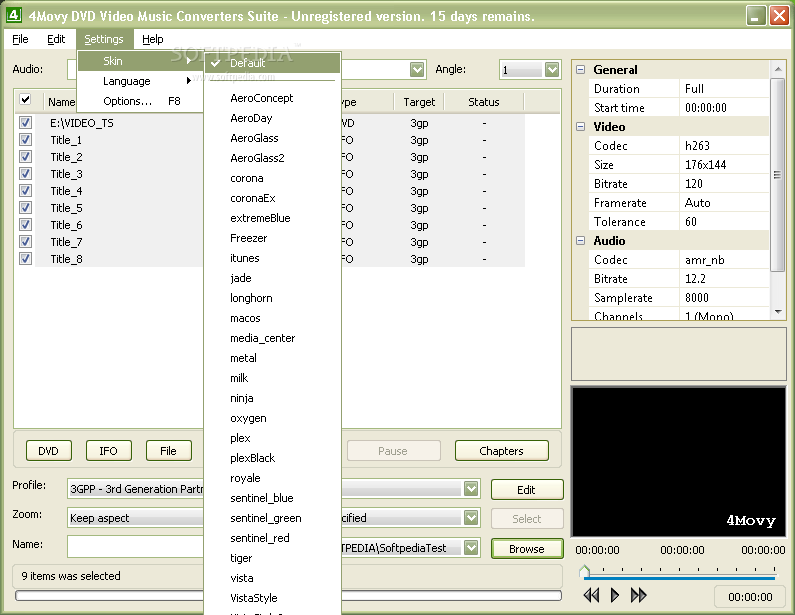The width and height of the screenshot is (795, 615).
Task: Click the playback seek slider thumb
Action: (584, 571)
